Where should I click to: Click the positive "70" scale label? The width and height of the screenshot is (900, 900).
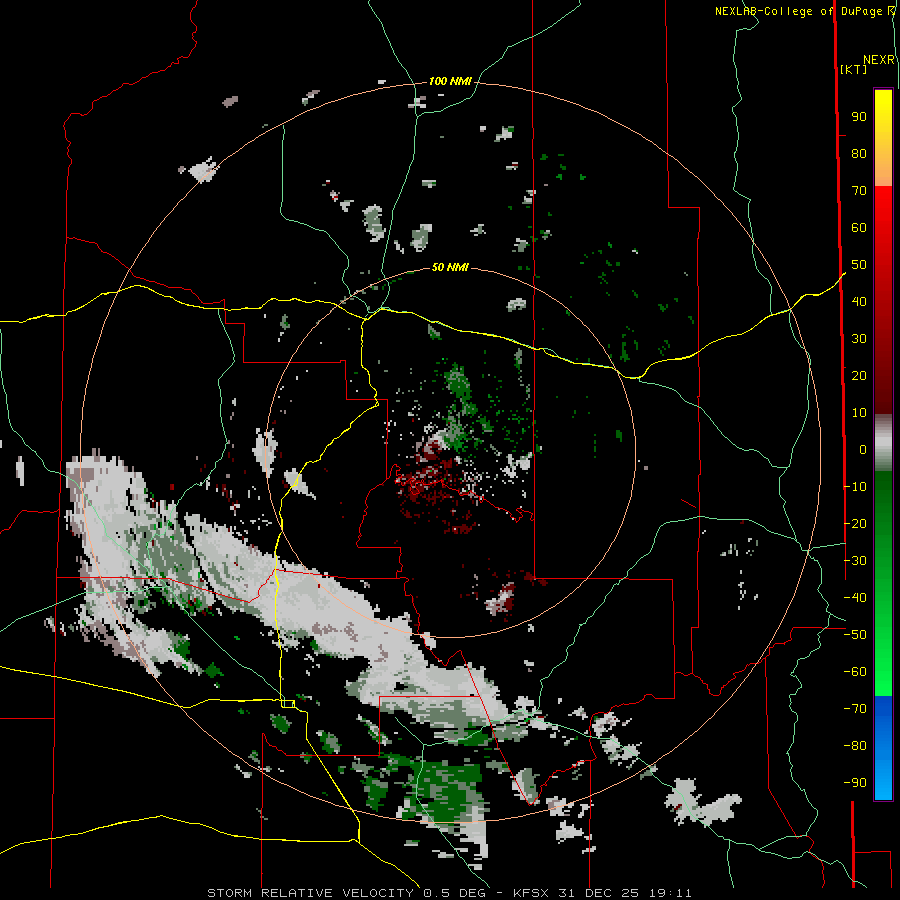[x=859, y=191]
